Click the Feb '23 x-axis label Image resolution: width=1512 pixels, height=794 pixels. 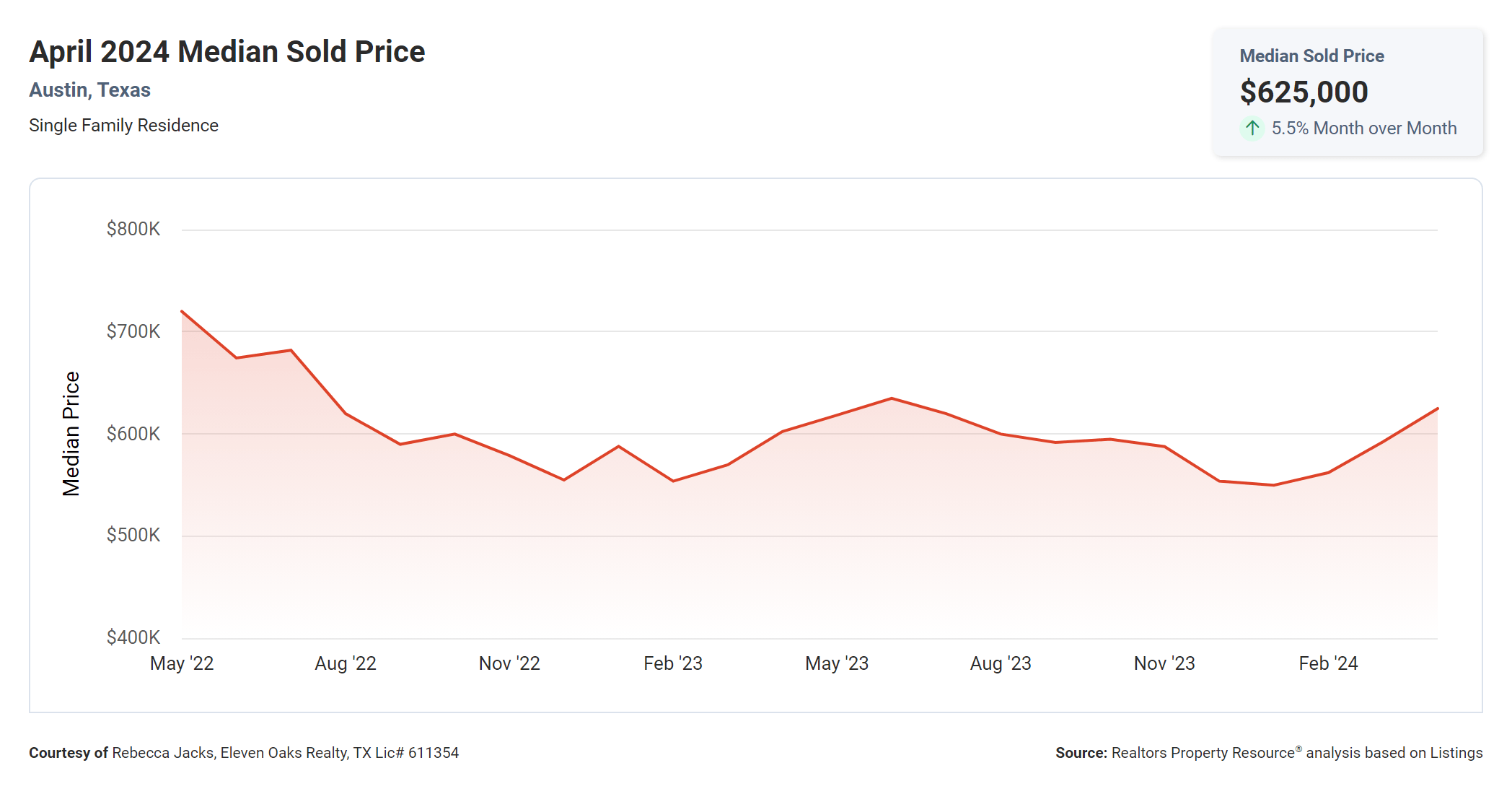tap(673, 663)
